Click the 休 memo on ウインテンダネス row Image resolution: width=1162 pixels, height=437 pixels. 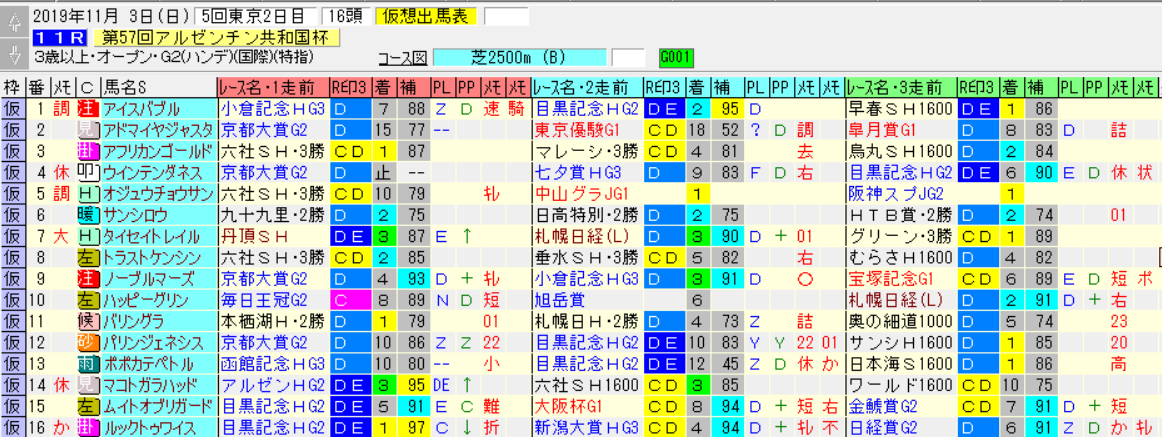point(61,173)
